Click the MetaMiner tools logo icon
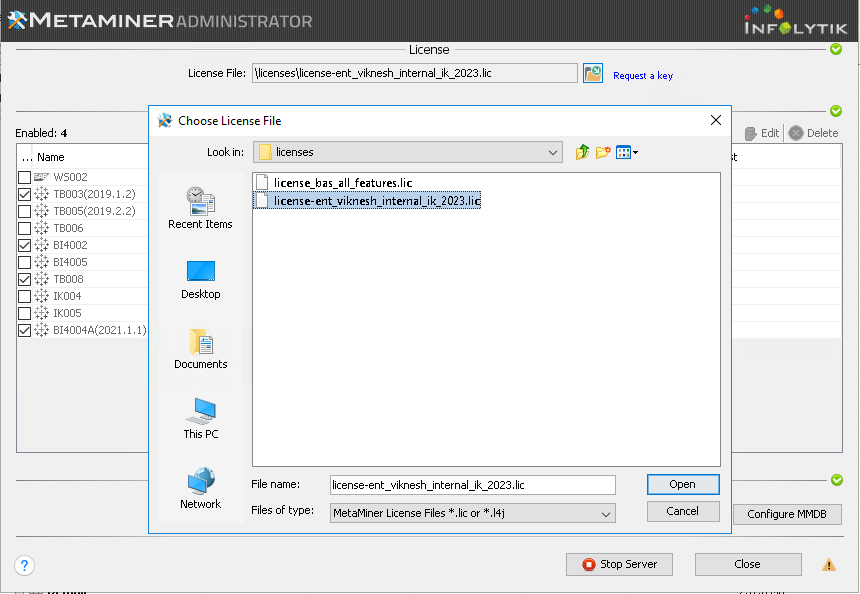The image size is (860, 594). [17, 20]
